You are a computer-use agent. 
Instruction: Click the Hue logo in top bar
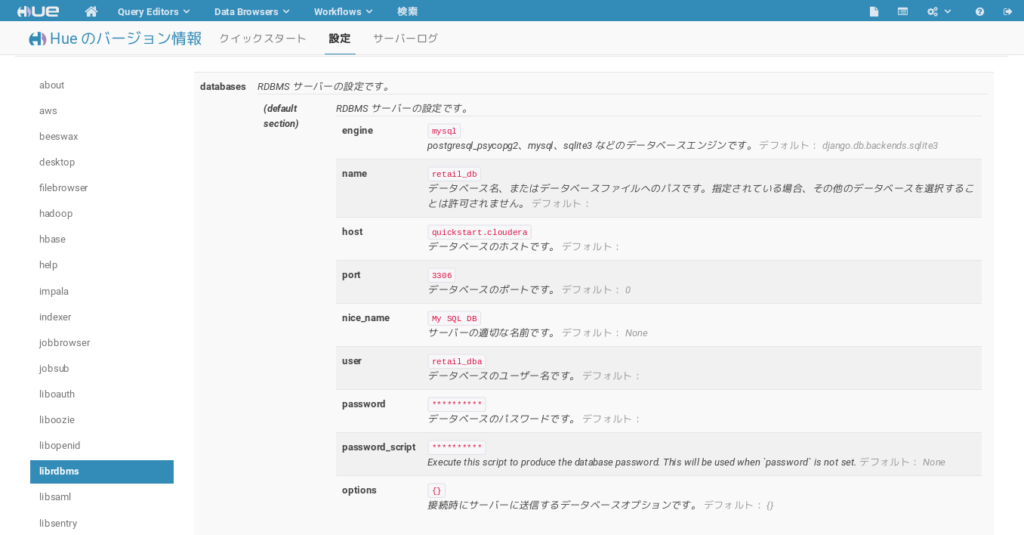38,11
